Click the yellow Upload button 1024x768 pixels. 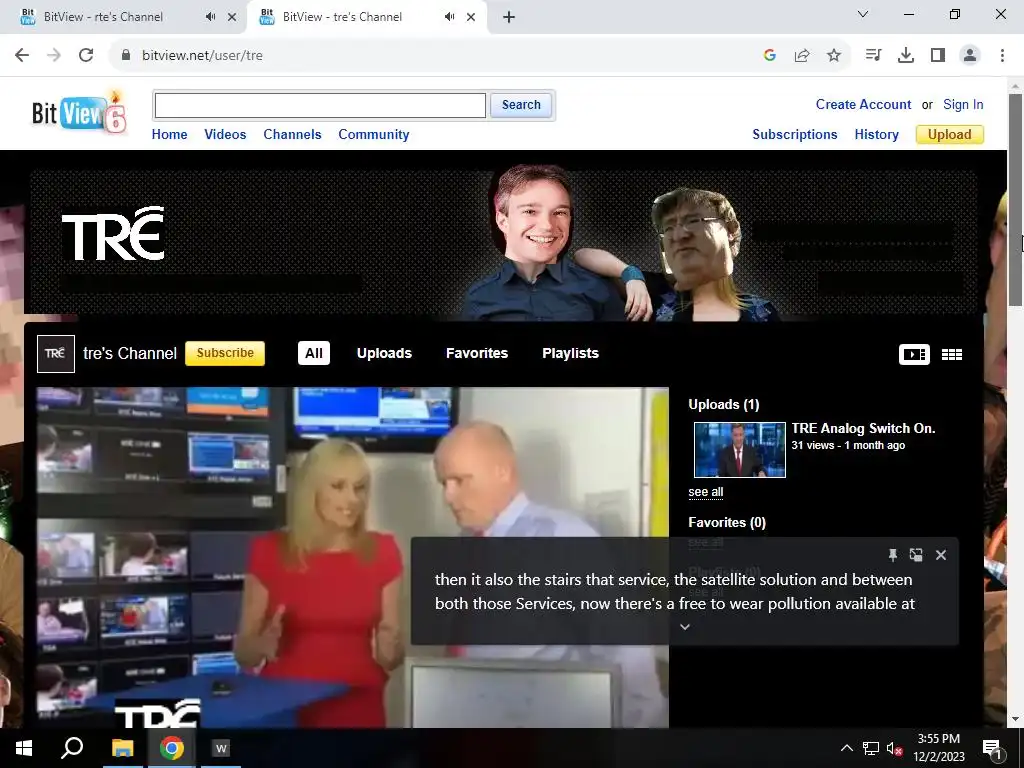[950, 135]
